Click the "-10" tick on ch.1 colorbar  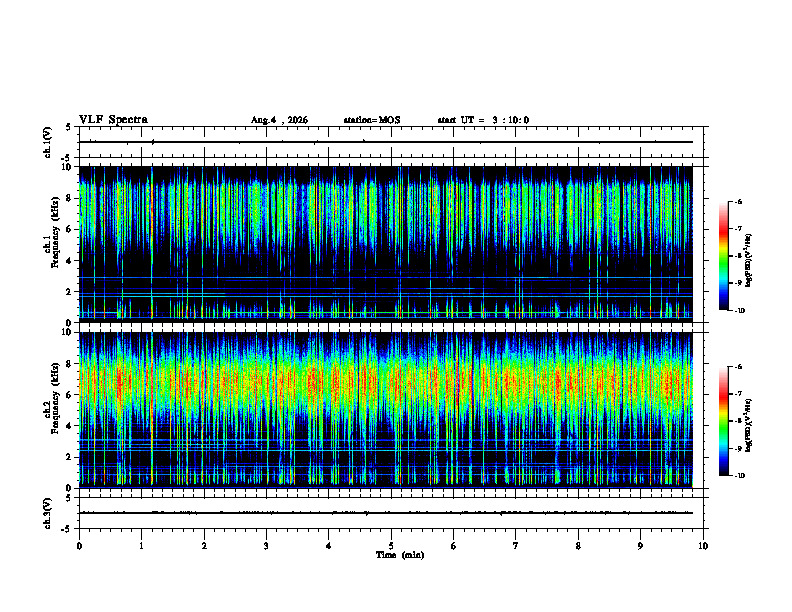pos(739,311)
